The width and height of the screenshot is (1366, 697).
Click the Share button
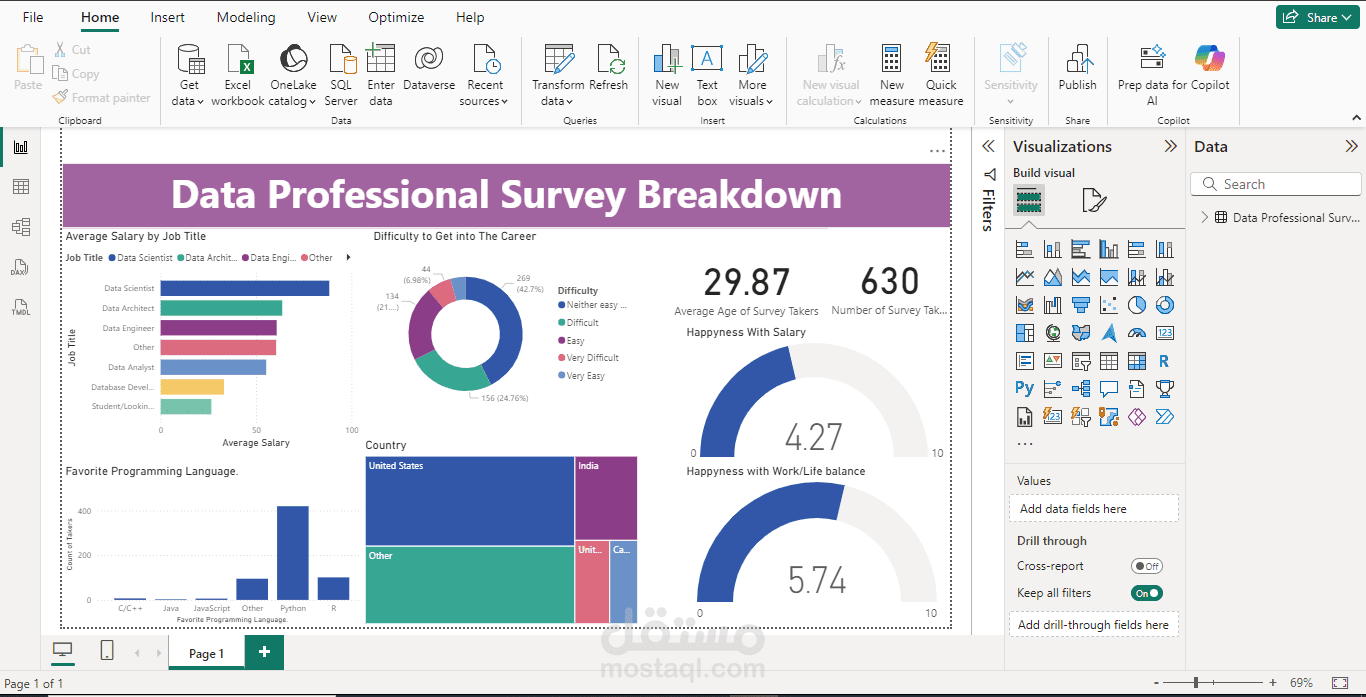pos(1317,17)
